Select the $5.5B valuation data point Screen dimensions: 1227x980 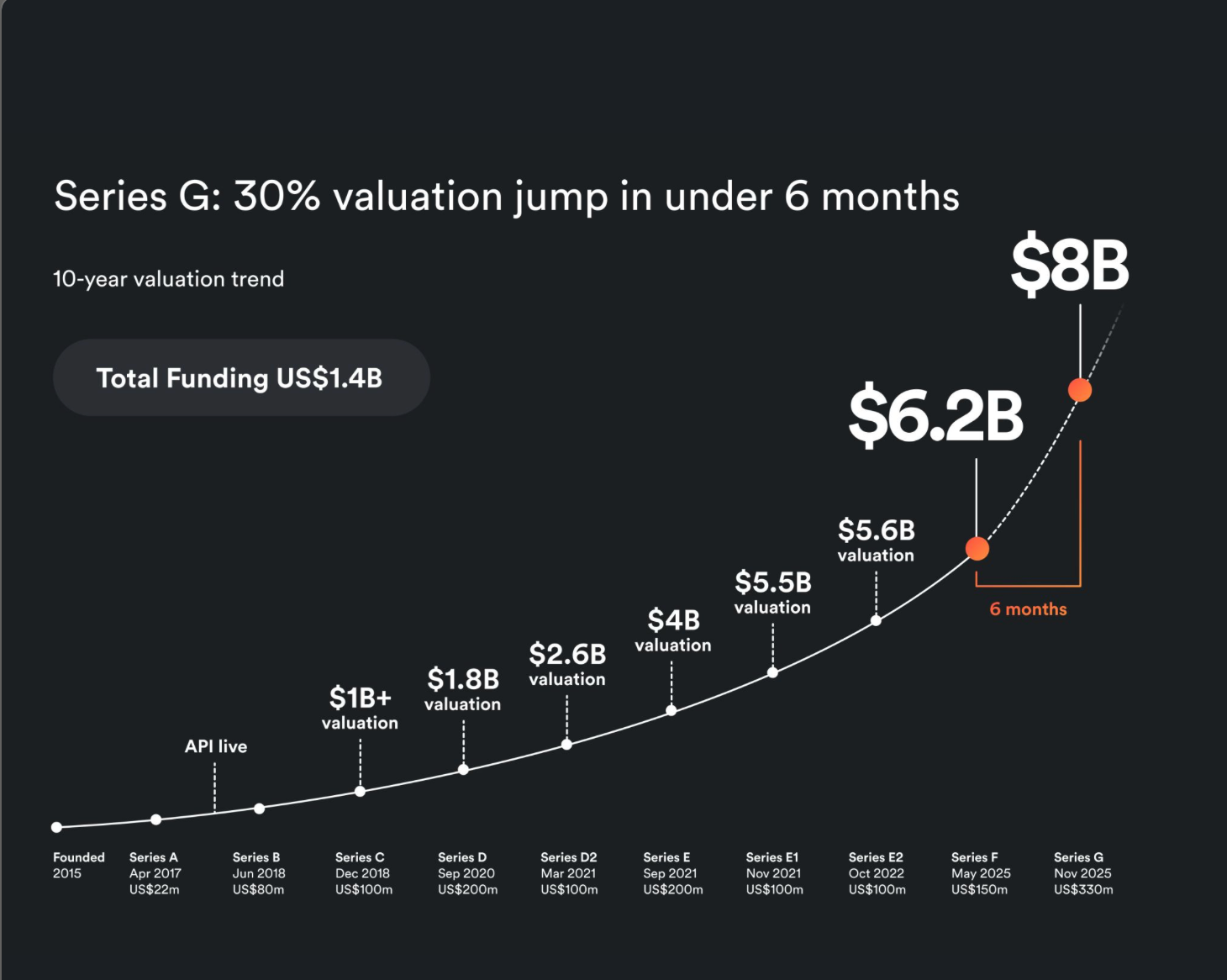point(772,672)
